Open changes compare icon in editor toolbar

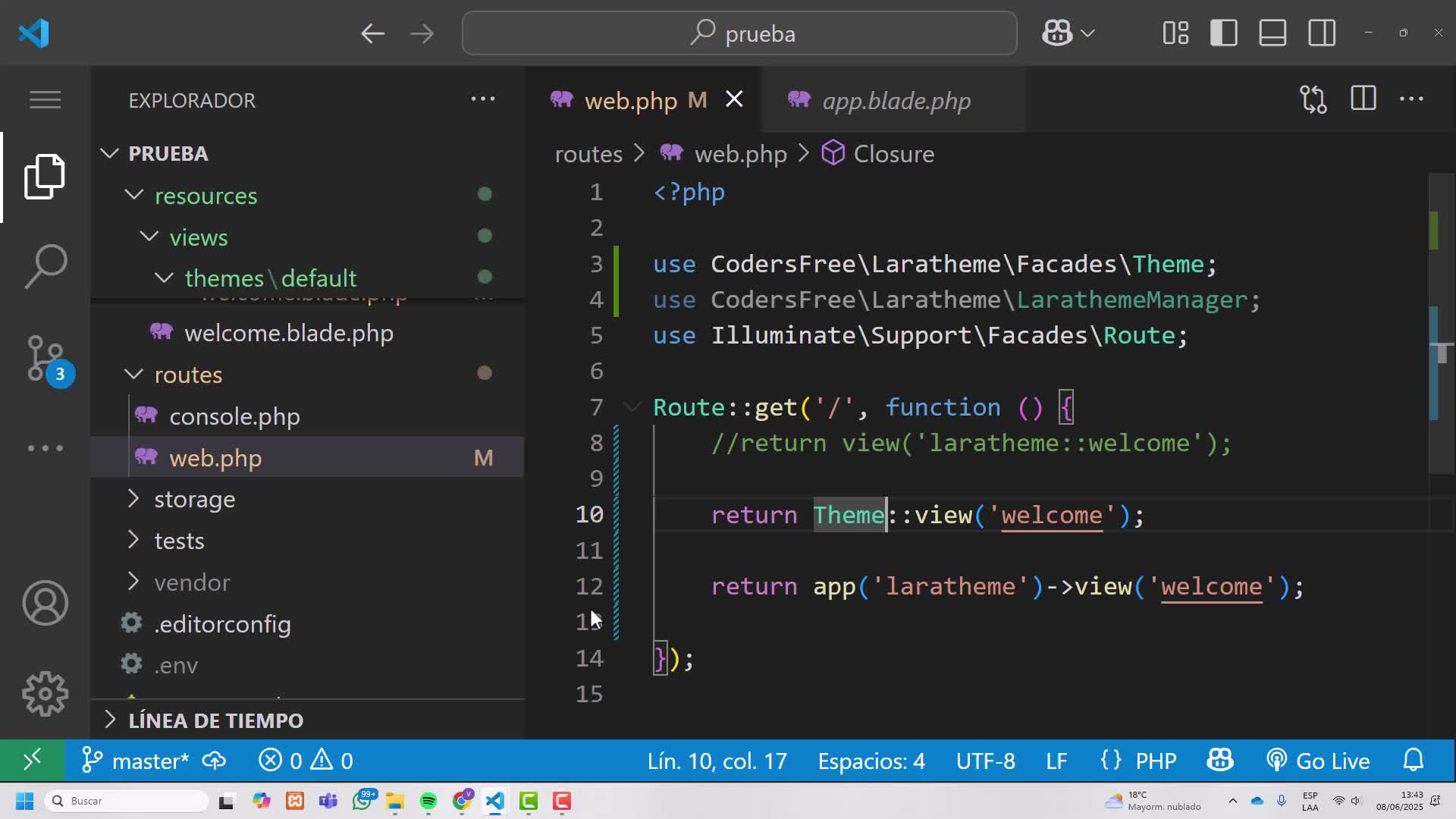pos(1313,99)
